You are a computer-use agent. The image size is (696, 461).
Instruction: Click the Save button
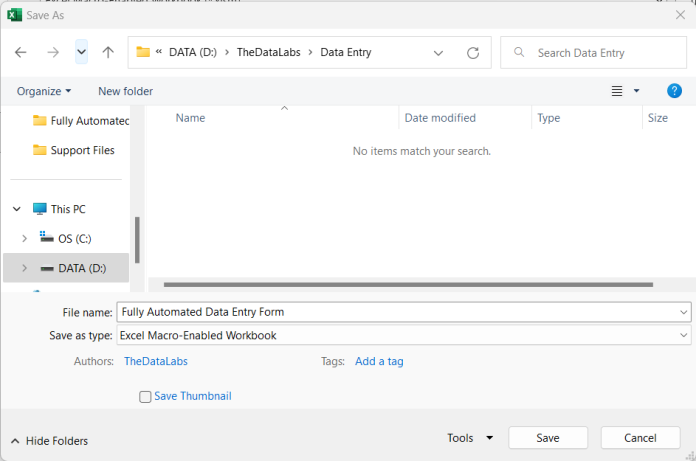(547, 438)
